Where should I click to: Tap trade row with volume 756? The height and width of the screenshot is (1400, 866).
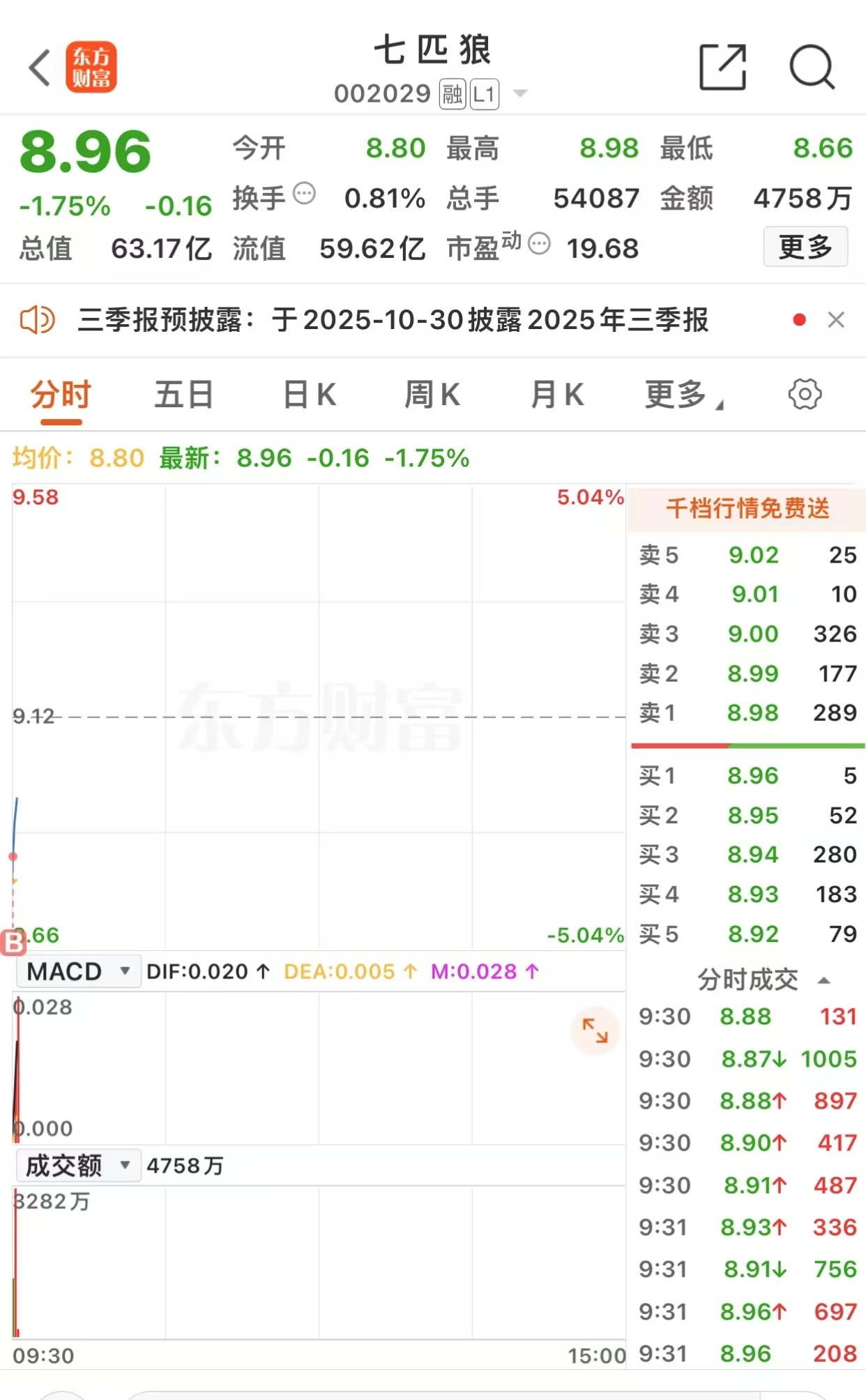click(747, 1269)
